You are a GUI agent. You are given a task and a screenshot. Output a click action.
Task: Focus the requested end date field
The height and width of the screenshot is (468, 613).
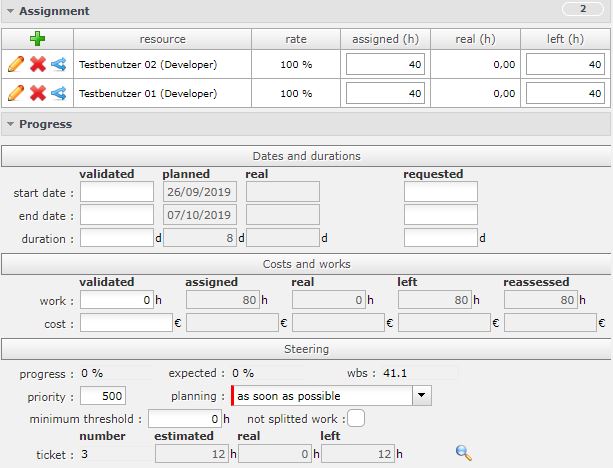coord(440,215)
